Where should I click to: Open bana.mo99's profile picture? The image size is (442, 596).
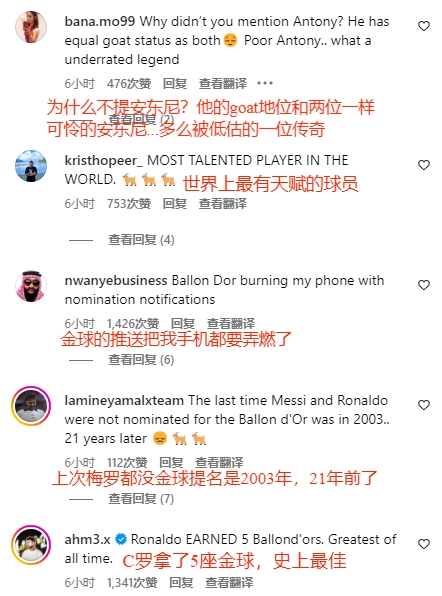[x=31, y=27]
